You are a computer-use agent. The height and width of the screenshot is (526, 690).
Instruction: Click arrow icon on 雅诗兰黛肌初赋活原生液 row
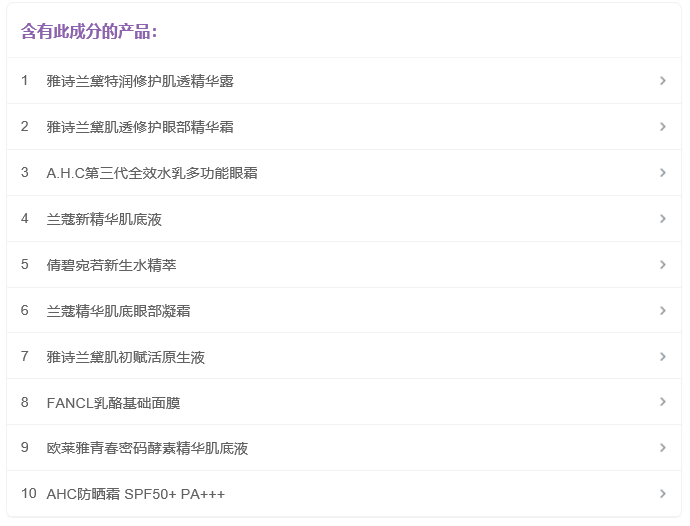[x=662, y=357]
